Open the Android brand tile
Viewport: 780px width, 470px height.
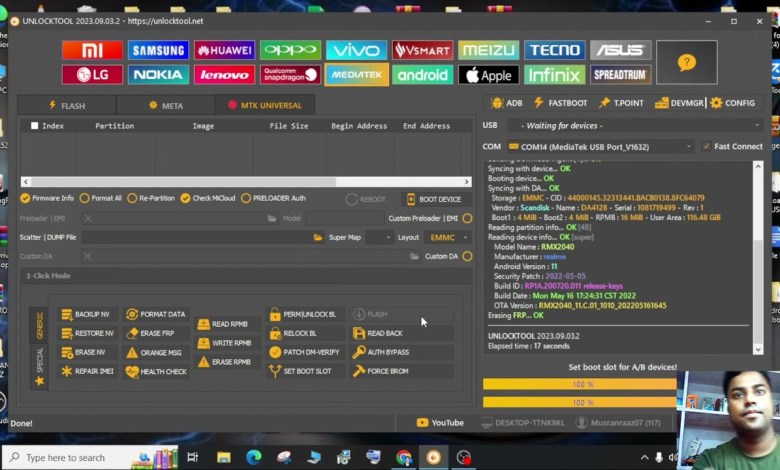tap(422, 75)
